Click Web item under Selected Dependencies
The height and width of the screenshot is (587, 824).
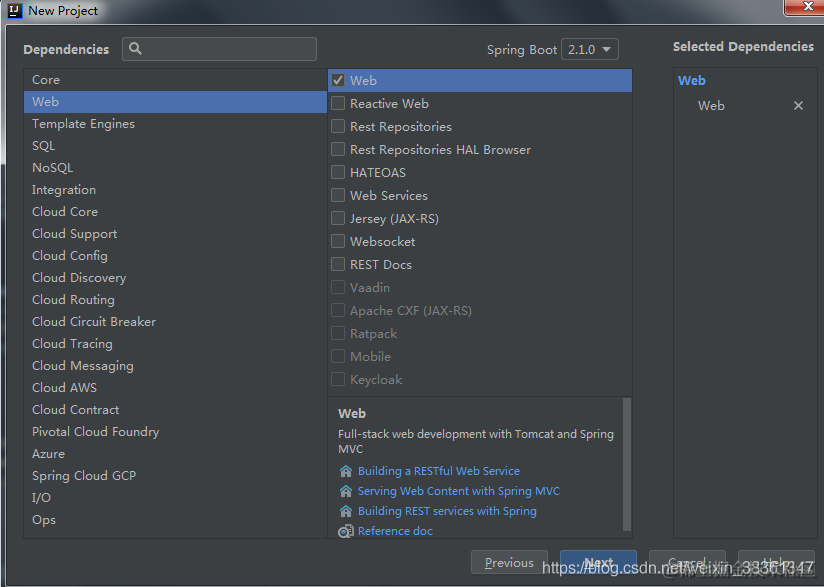click(x=711, y=106)
